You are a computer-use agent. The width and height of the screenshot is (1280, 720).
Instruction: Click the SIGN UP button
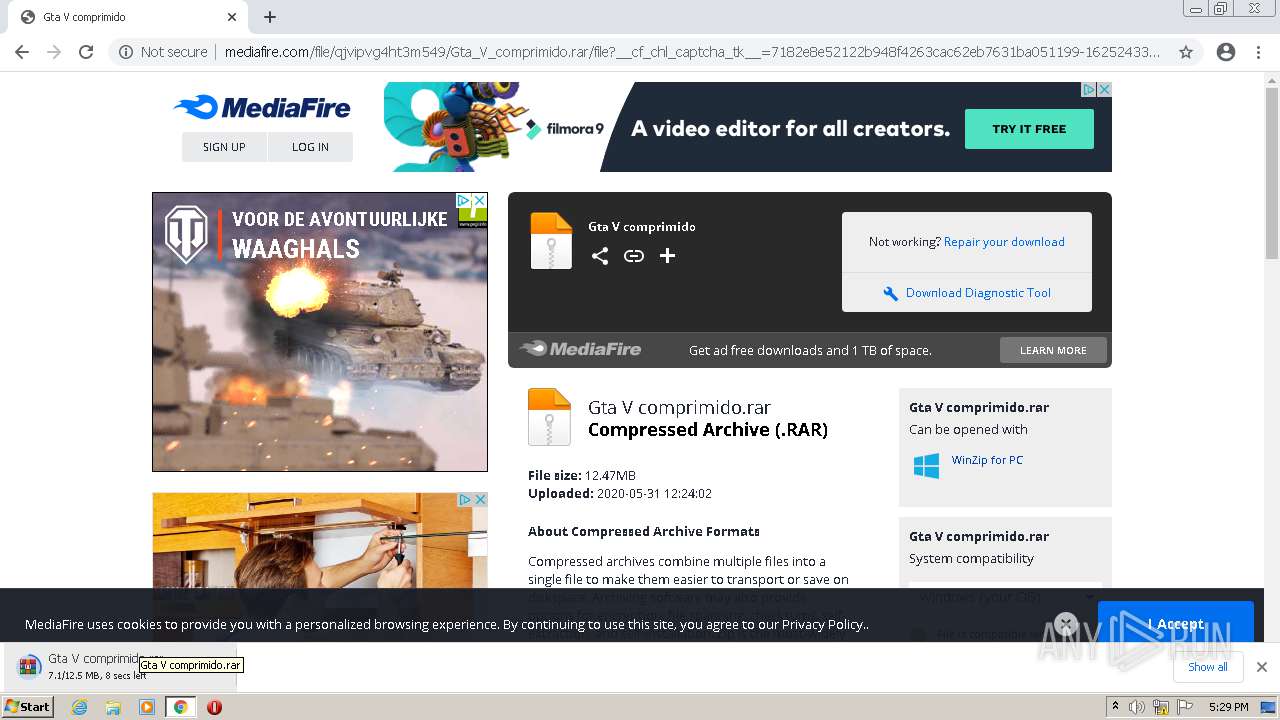click(x=224, y=147)
